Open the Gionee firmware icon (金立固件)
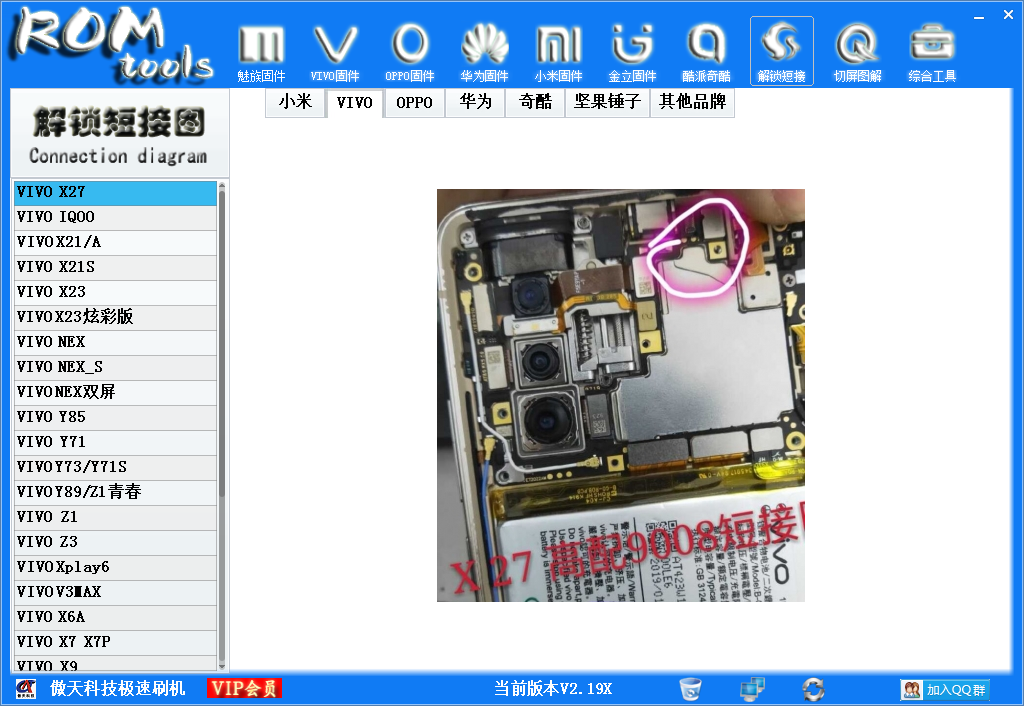This screenshot has width=1024, height=706. 632,54
